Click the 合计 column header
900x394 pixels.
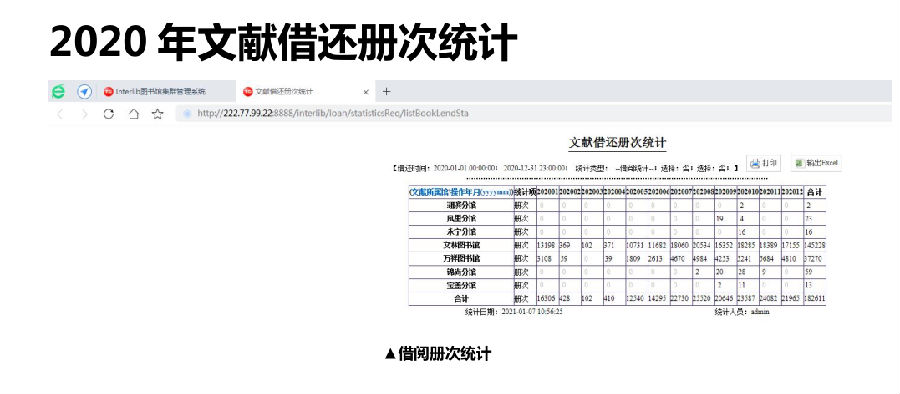[x=814, y=192]
